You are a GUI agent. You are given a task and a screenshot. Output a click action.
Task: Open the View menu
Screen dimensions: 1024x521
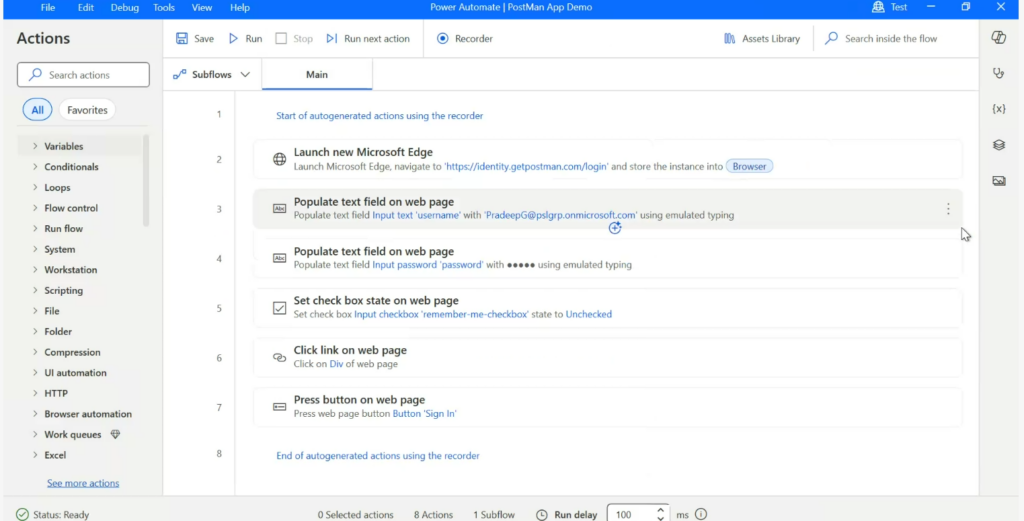pyautogui.click(x=202, y=7)
